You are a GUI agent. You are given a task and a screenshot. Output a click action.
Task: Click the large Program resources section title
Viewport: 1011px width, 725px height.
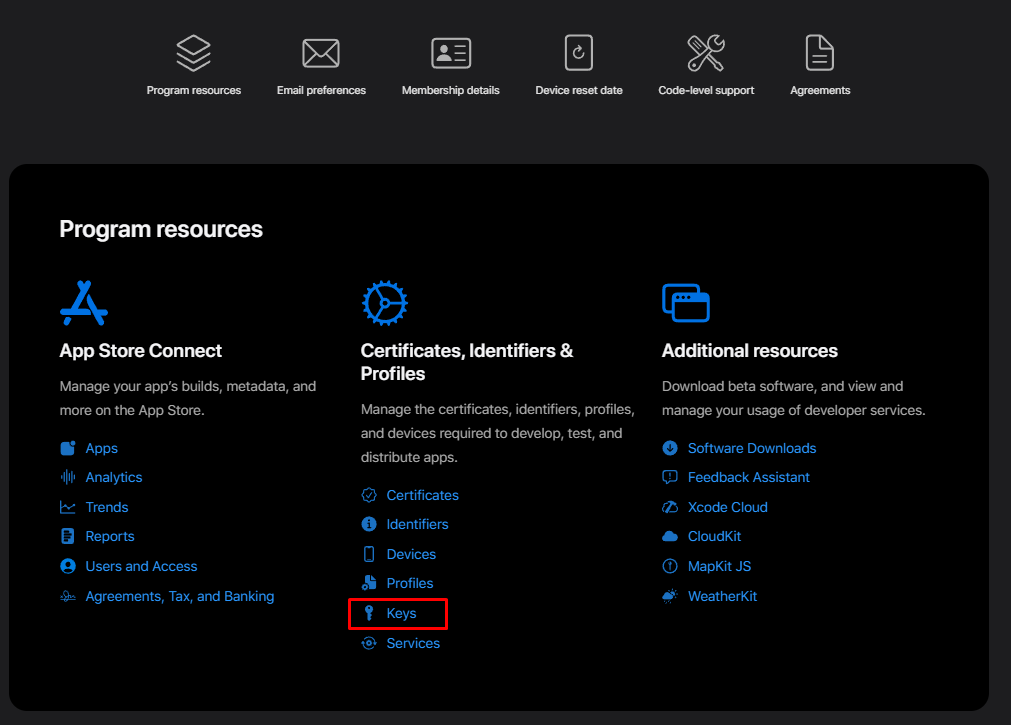pyautogui.click(x=161, y=230)
